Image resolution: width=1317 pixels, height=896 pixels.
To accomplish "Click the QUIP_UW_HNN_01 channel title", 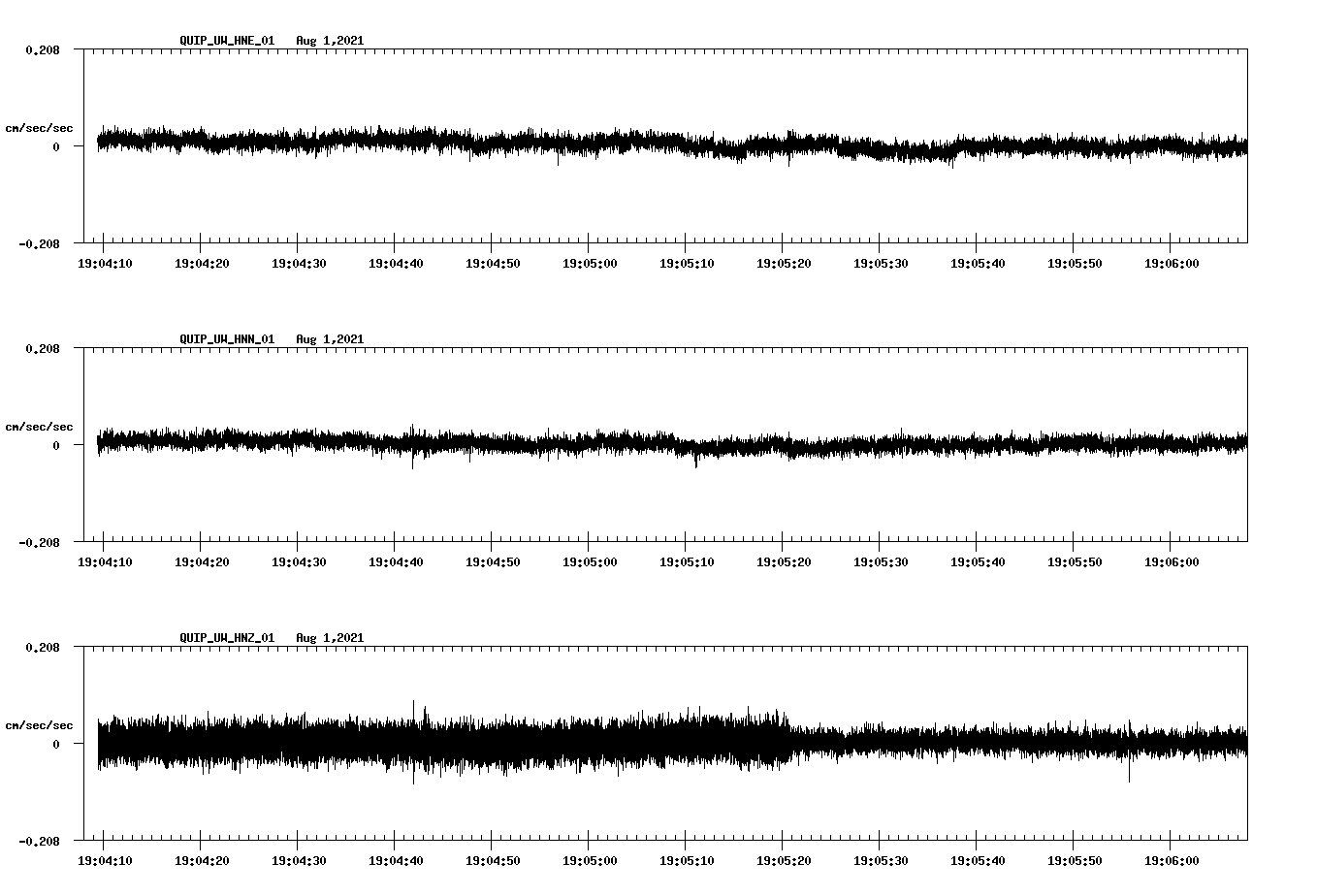I will click(227, 339).
